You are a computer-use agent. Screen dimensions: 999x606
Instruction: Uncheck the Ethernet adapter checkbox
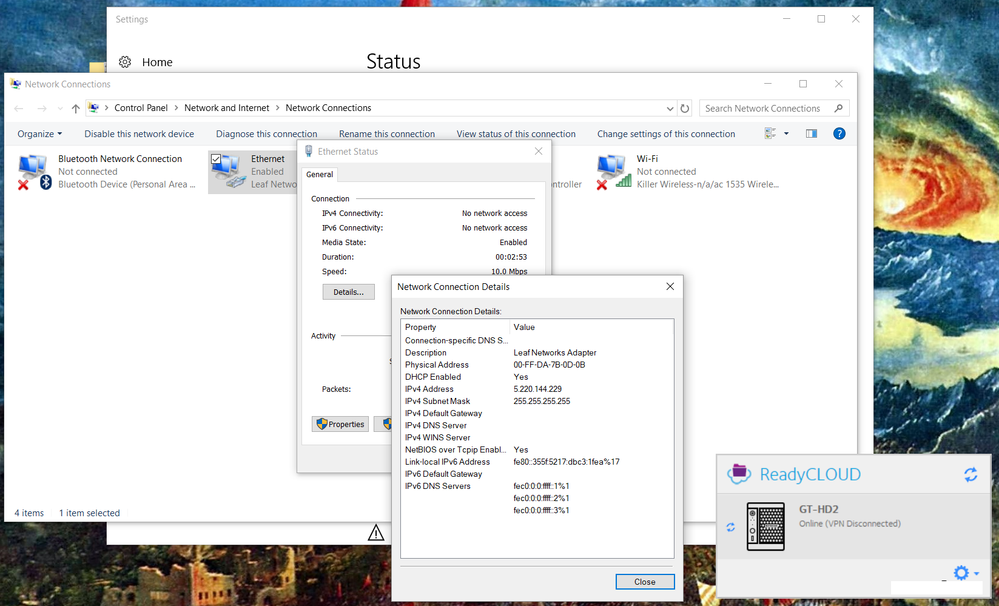coord(217,159)
